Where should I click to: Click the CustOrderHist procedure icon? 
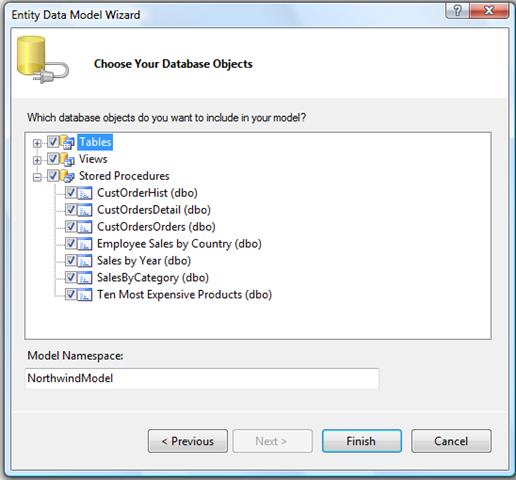click(85, 193)
